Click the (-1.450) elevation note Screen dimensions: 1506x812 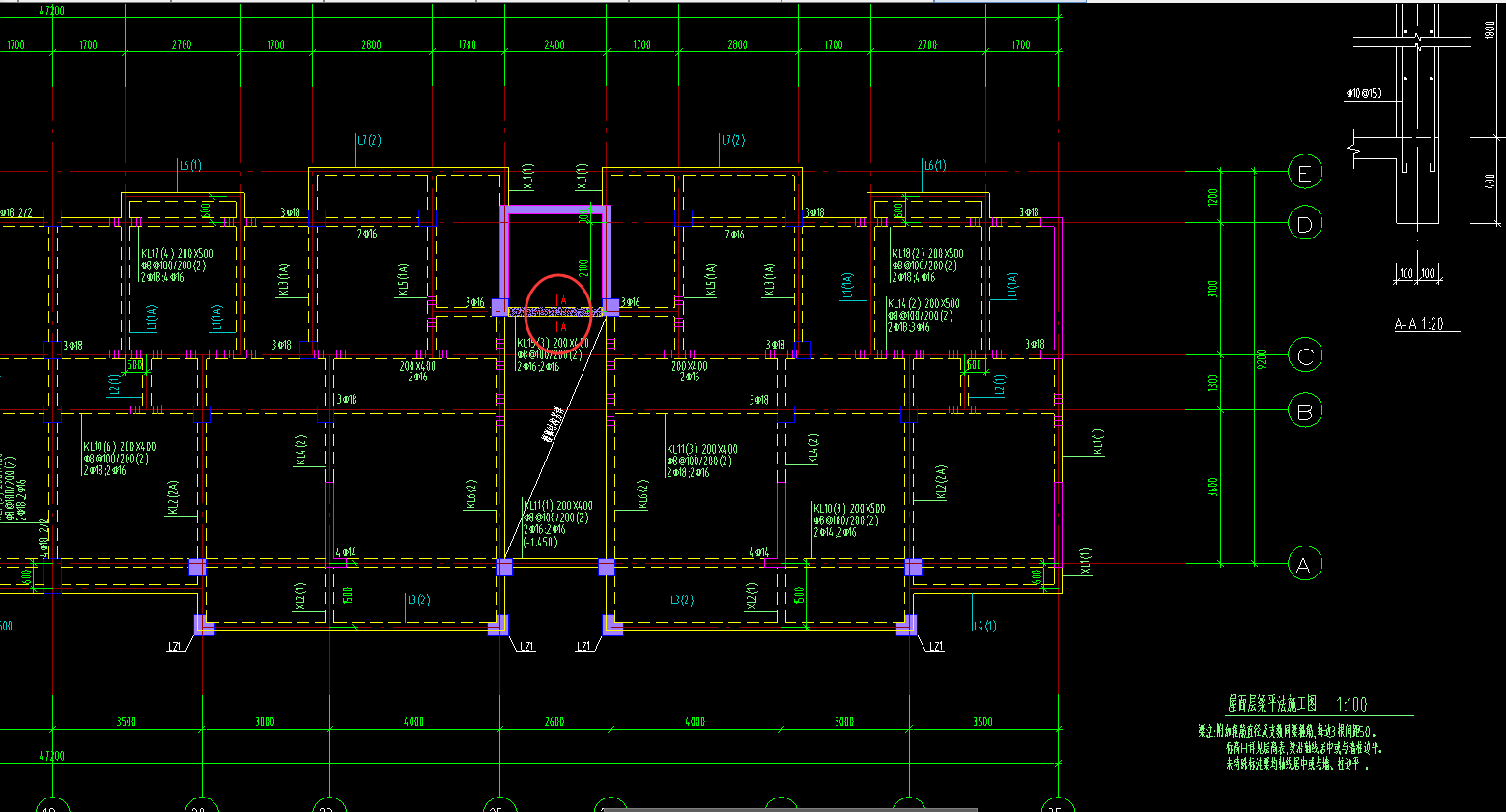[540, 542]
